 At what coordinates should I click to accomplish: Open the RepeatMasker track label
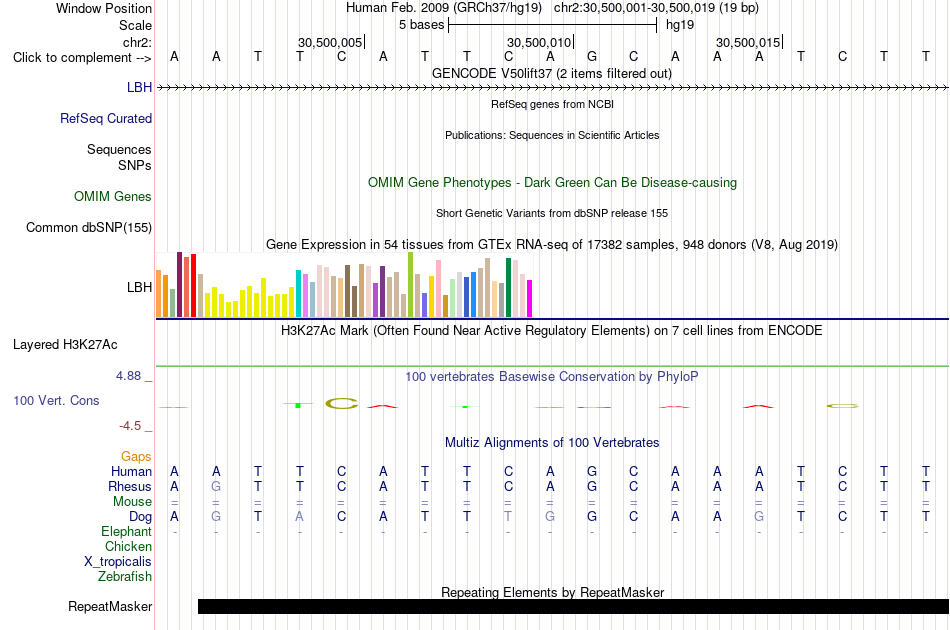(x=110, y=606)
